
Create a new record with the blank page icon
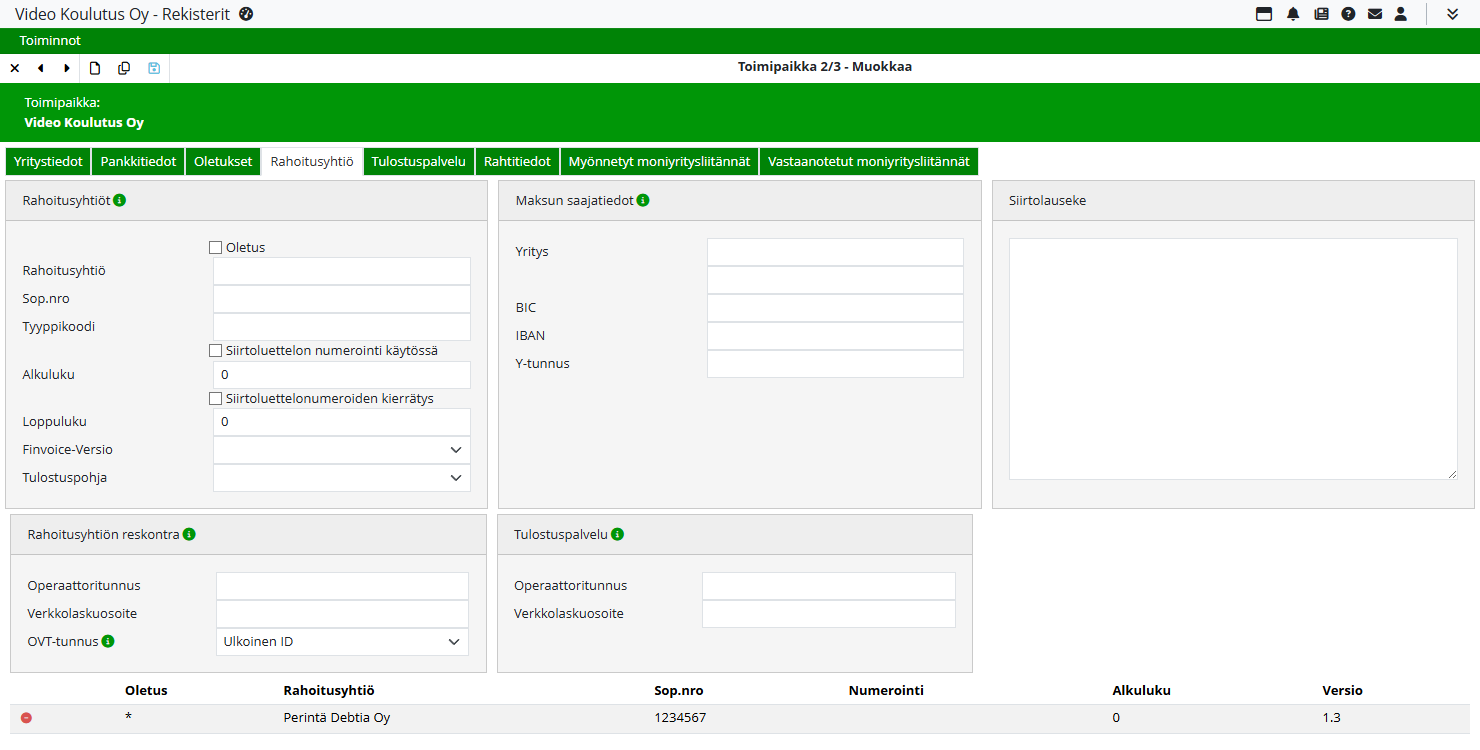tap(95, 68)
